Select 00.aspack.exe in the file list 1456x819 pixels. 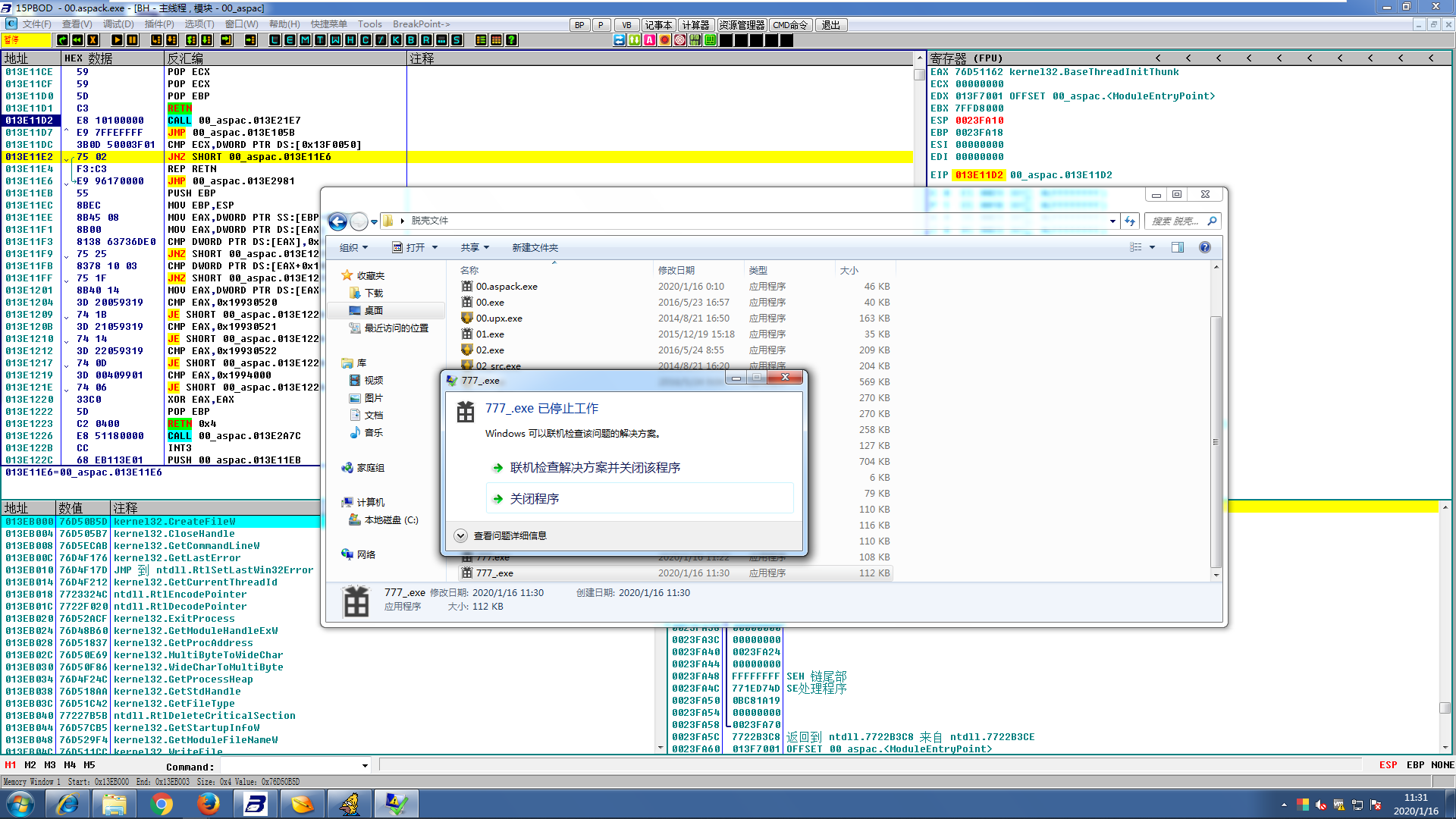point(506,287)
